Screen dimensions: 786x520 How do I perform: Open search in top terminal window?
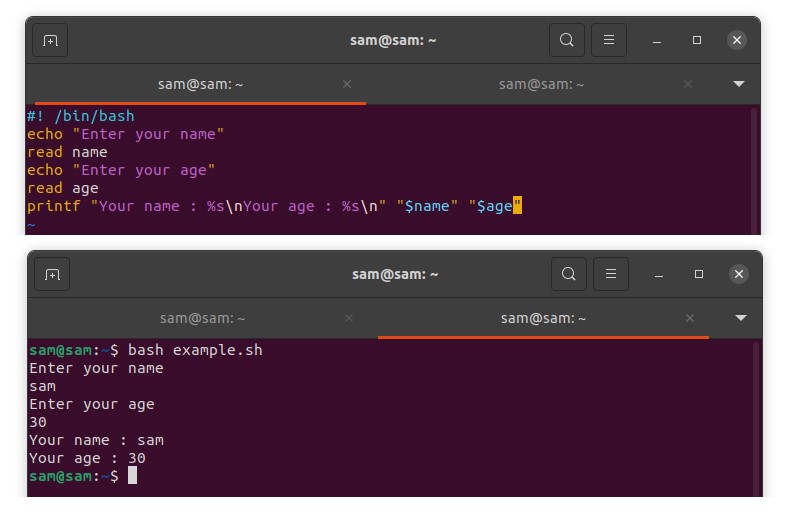point(567,41)
